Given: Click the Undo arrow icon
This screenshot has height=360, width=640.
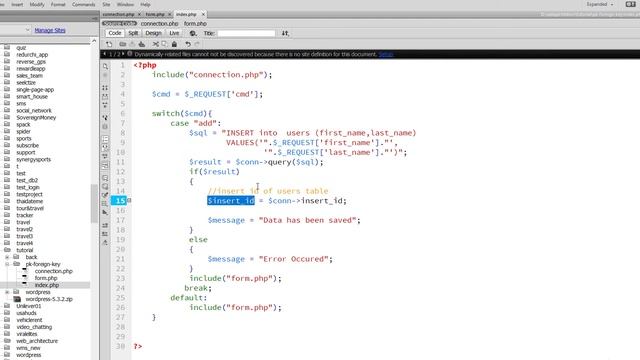Looking at the screenshot, I should [x=188, y=44].
